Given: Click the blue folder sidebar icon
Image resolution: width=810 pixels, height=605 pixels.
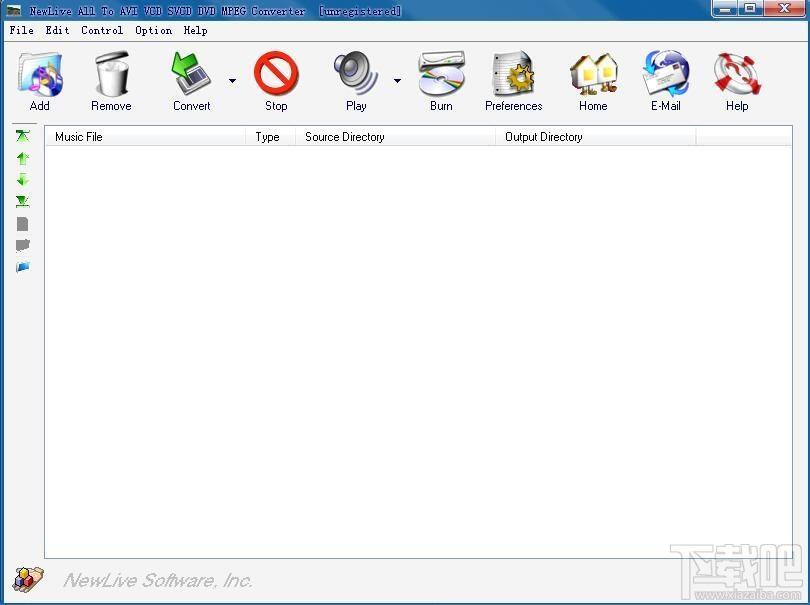Looking at the screenshot, I should [x=23, y=267].
